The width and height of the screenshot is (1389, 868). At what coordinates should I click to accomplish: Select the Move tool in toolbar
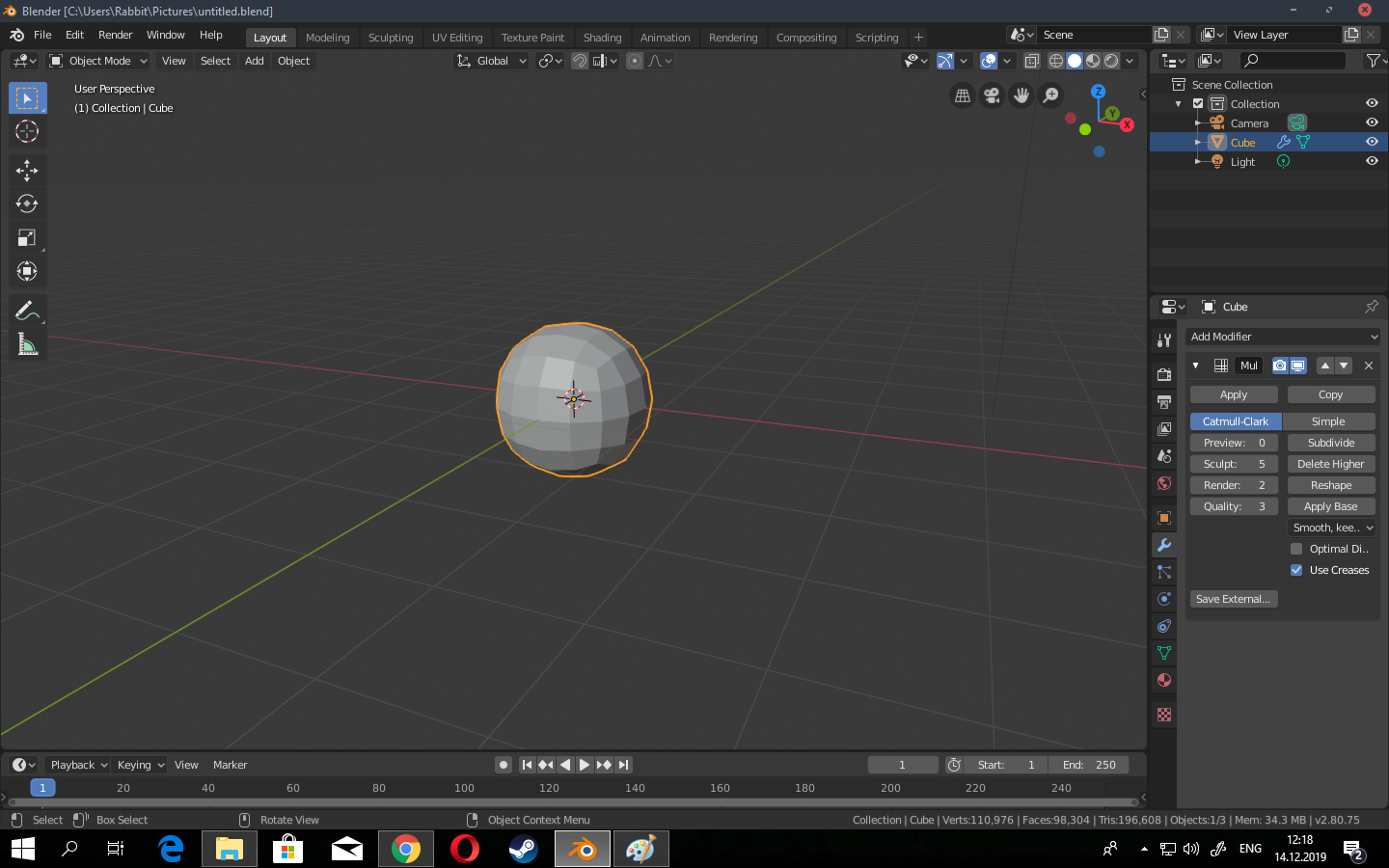[x=27, y=171]
